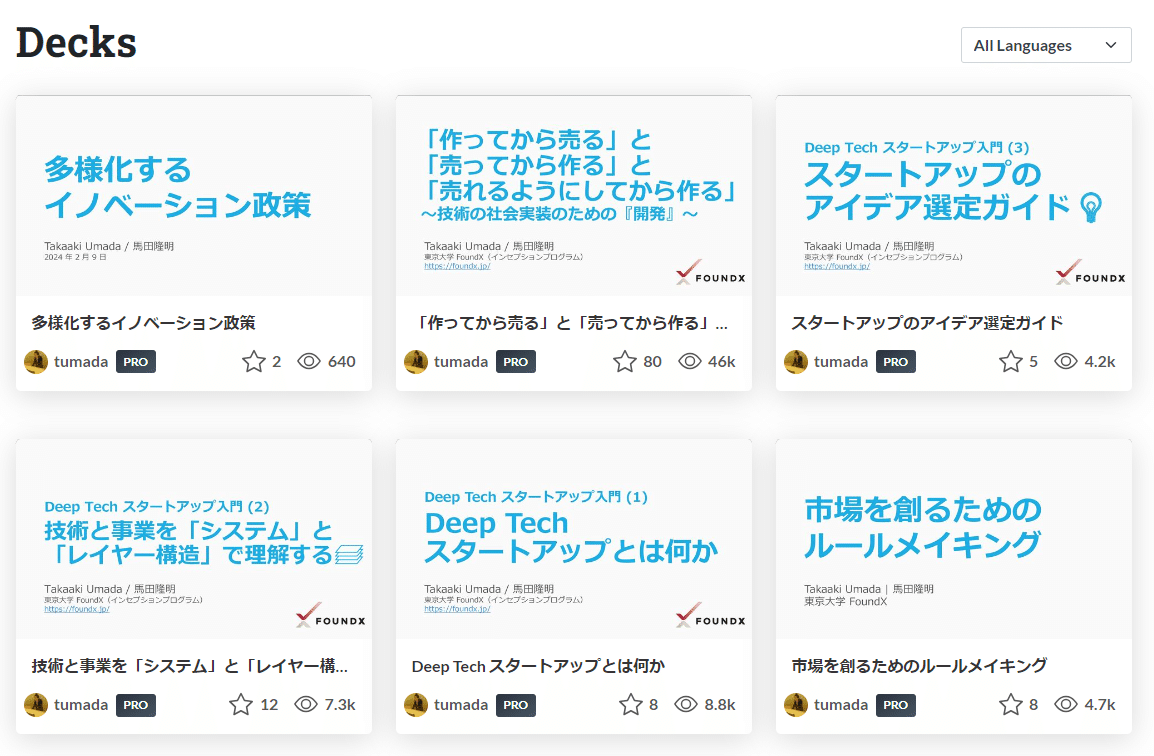Click tumada avatar on the 46k views card
This screenshot has height=756, width=1154.
pos(416,361)
